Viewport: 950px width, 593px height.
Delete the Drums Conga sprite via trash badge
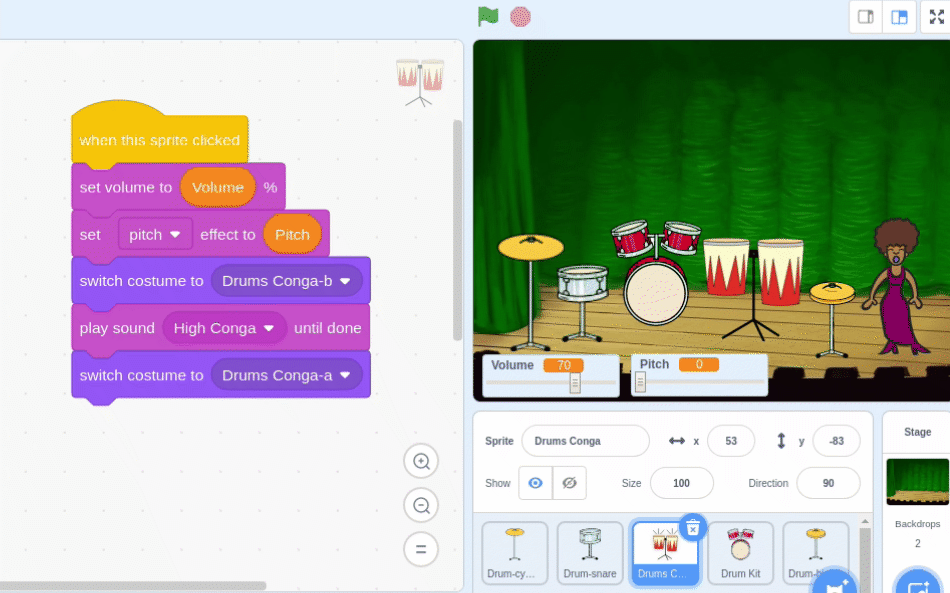(x=693, y=528)
